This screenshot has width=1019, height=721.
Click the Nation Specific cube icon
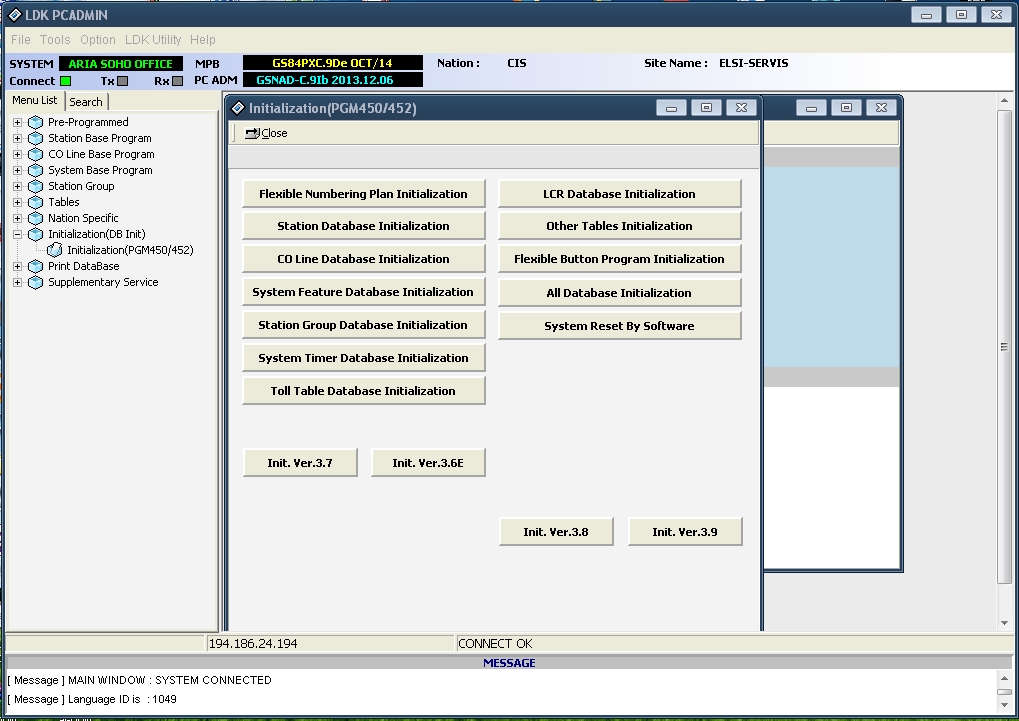coord(36,218)
